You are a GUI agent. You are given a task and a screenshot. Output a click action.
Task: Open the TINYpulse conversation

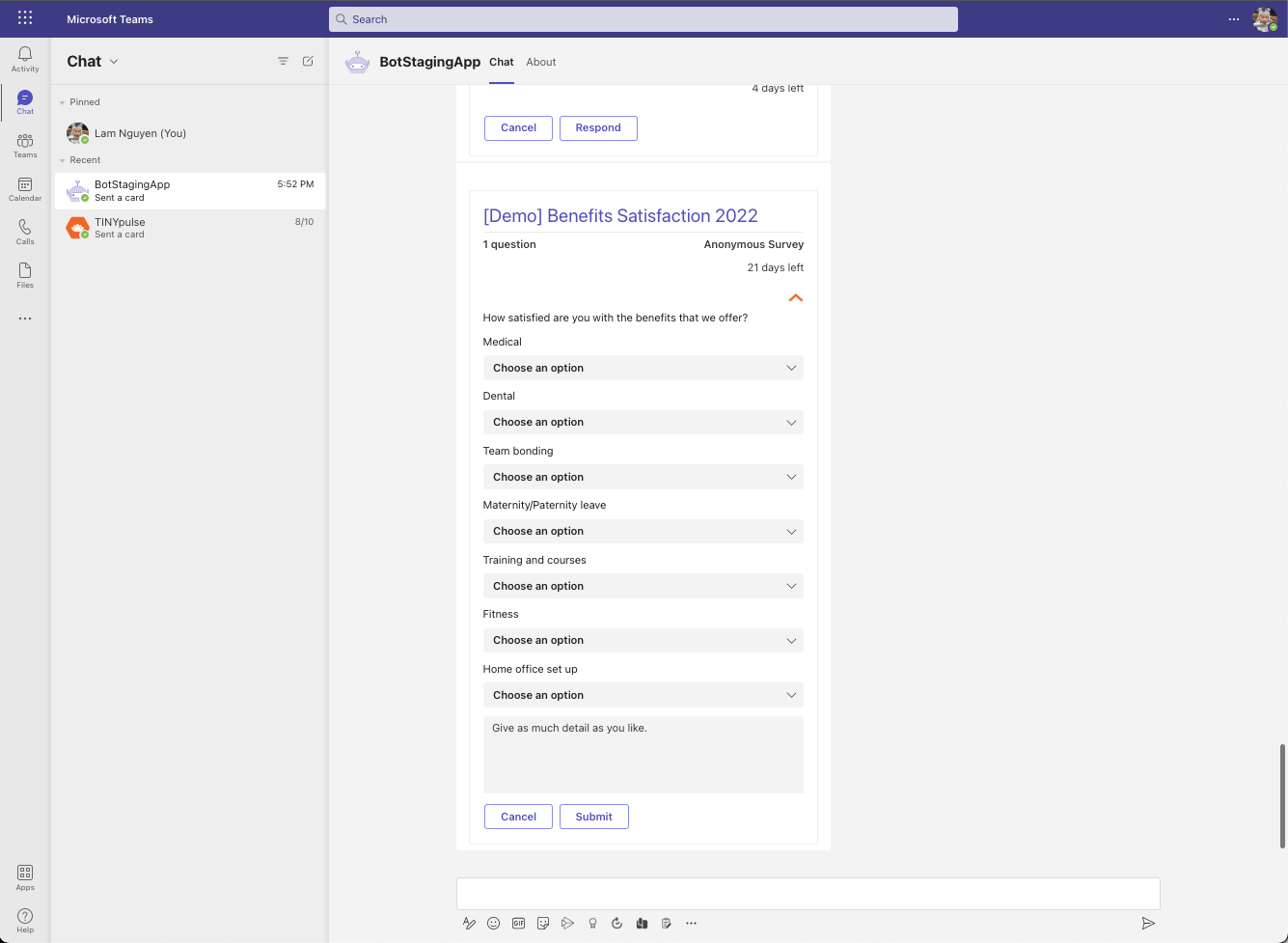coord(190,228)
